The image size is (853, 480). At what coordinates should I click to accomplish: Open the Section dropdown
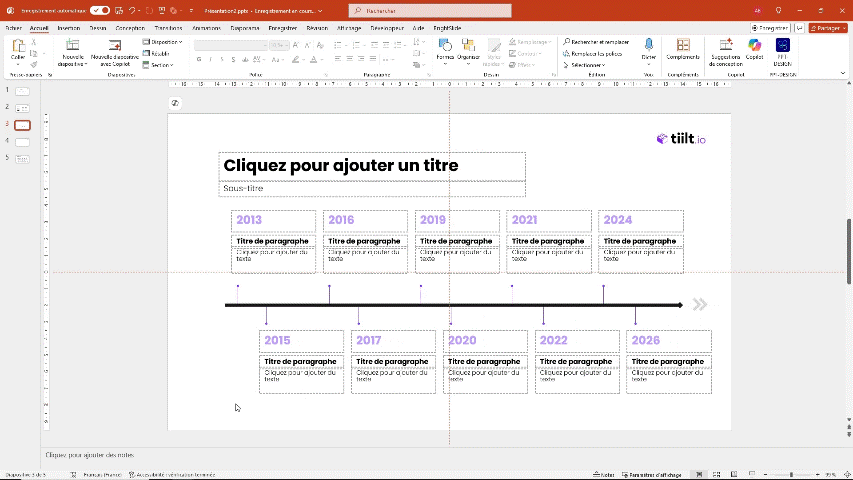click(x=160, y=65)
